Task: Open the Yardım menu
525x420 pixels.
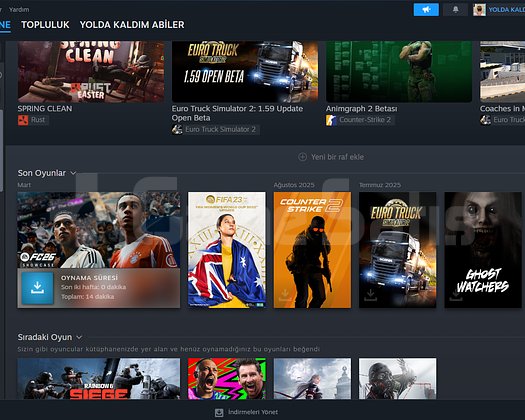Action: tap(19, 9)
